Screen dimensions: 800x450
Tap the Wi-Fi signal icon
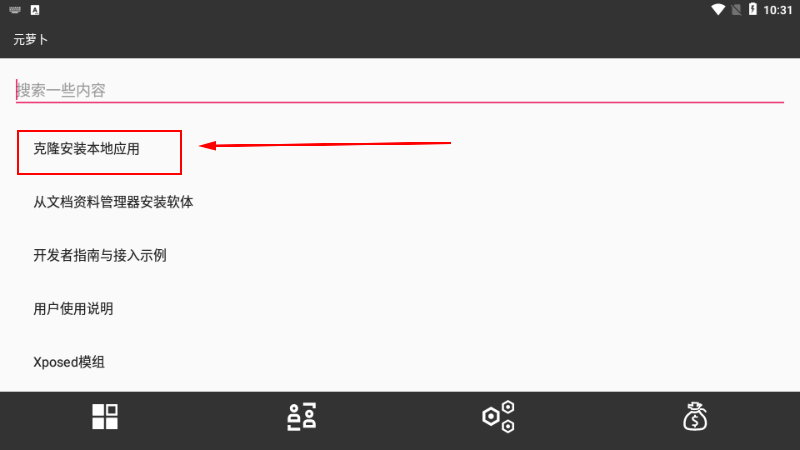click(x=718, y=10)
